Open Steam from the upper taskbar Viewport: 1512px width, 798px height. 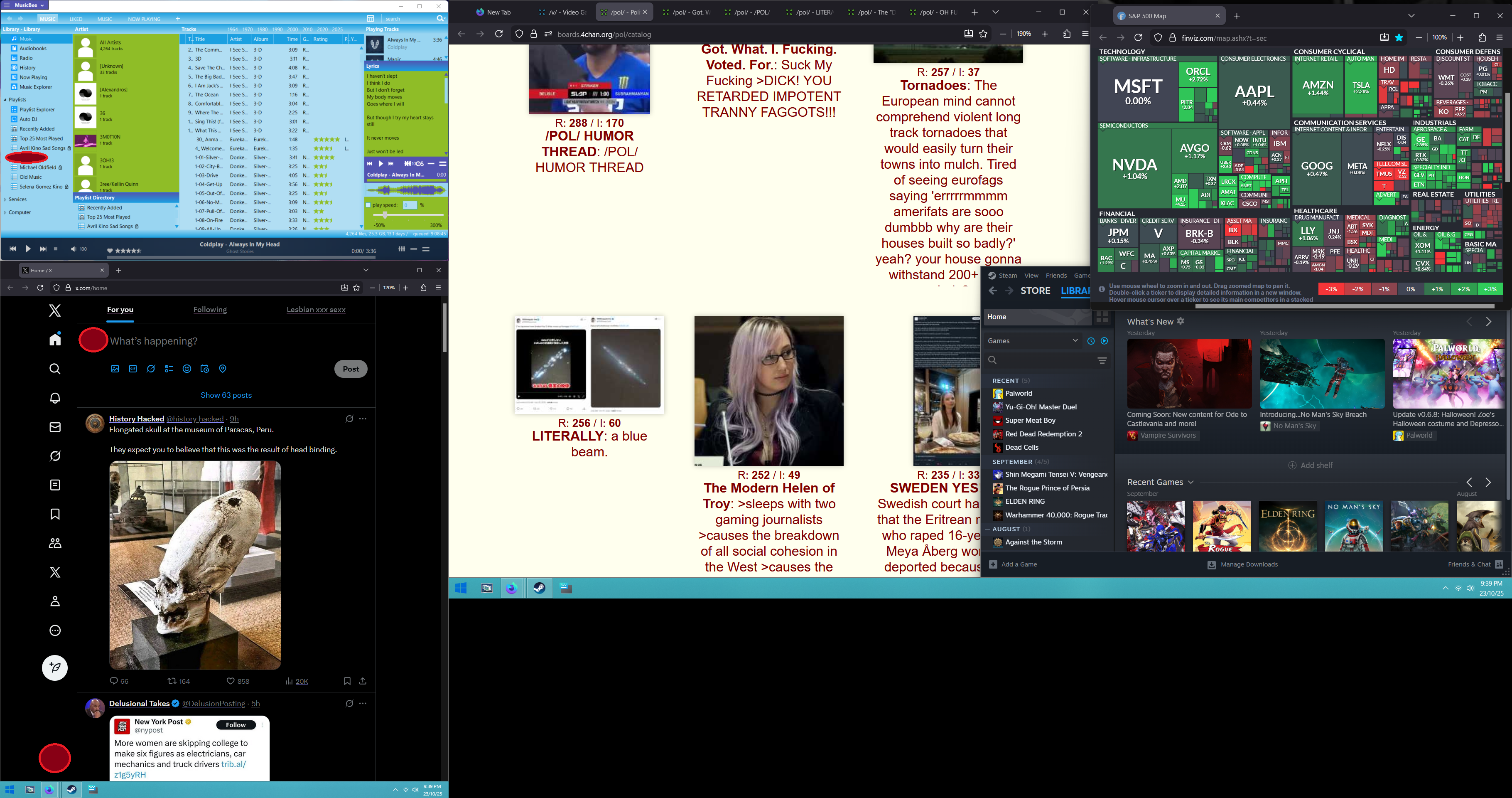click(539, 588)
